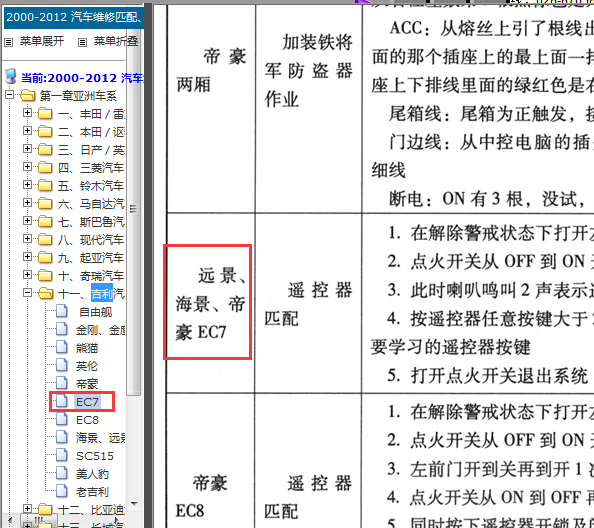Open the 美人豹 page in the tree
This screenshot has width=594, height=528.
92,474
